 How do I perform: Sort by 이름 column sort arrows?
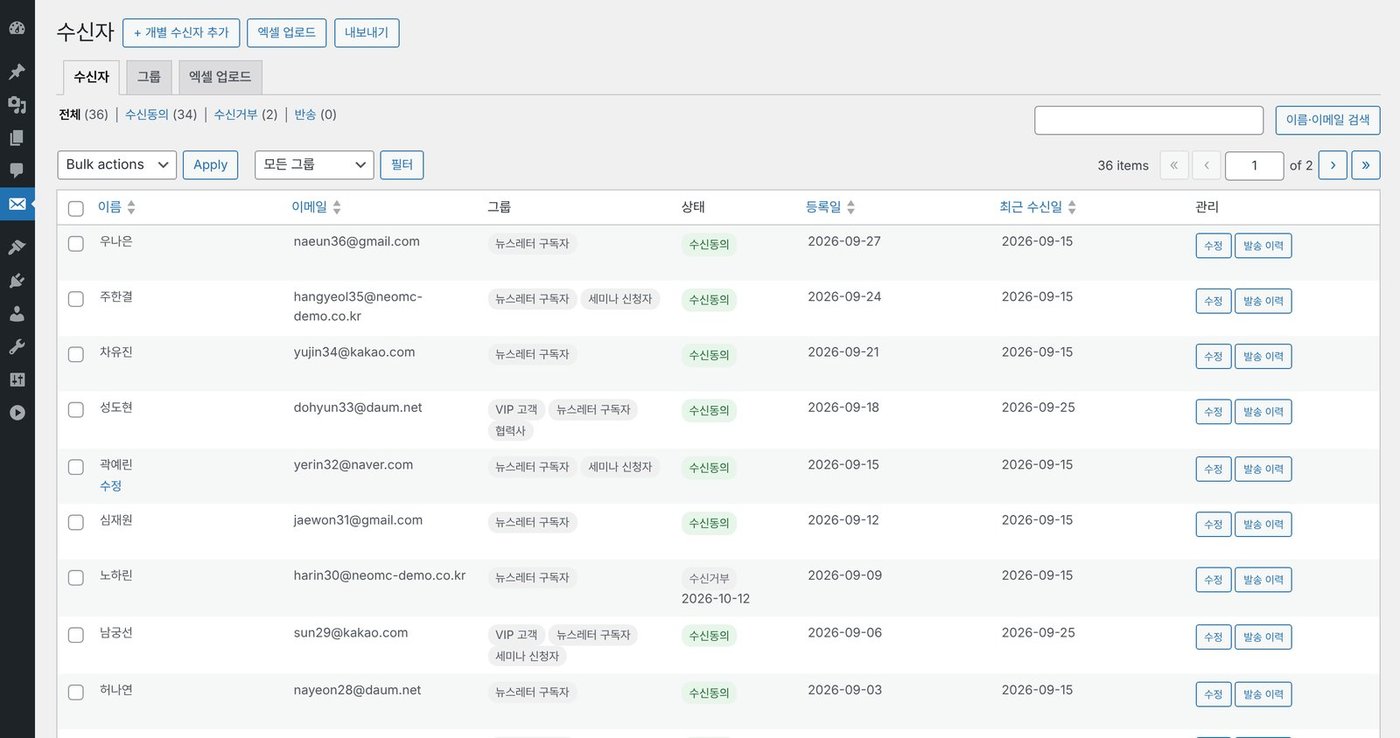pos(131,207)
